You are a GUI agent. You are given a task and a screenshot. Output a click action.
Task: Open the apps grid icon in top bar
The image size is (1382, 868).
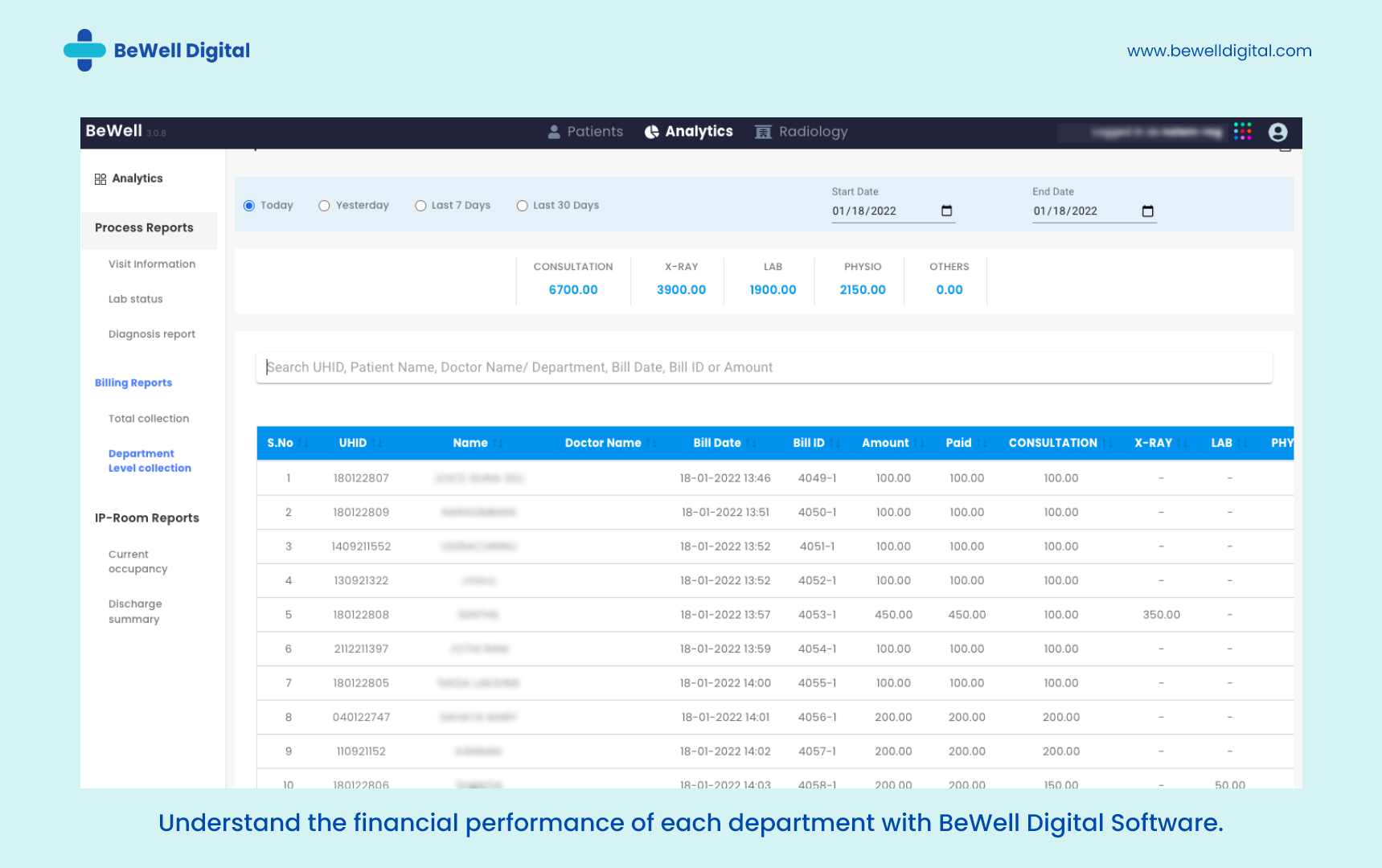tap(1243, 131)
